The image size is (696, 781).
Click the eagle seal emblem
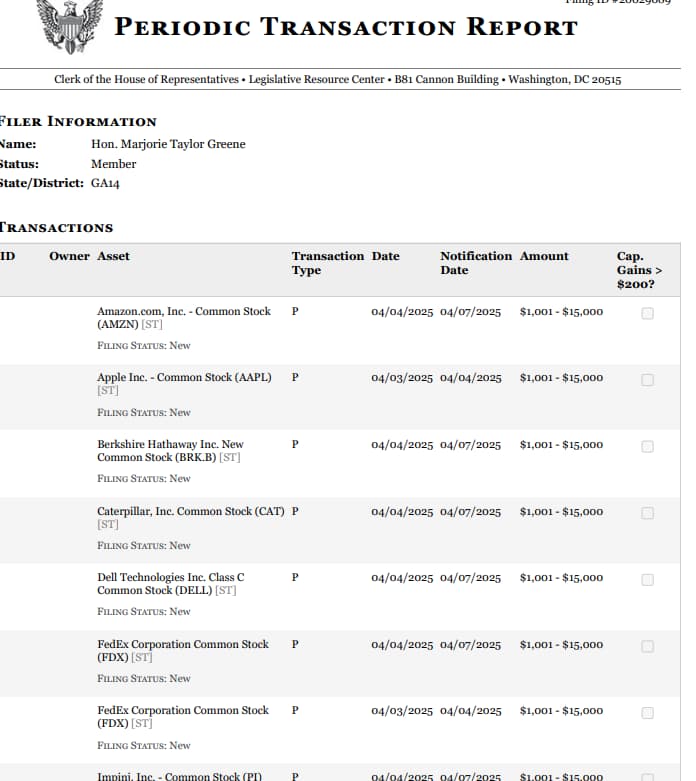(70, 25)
